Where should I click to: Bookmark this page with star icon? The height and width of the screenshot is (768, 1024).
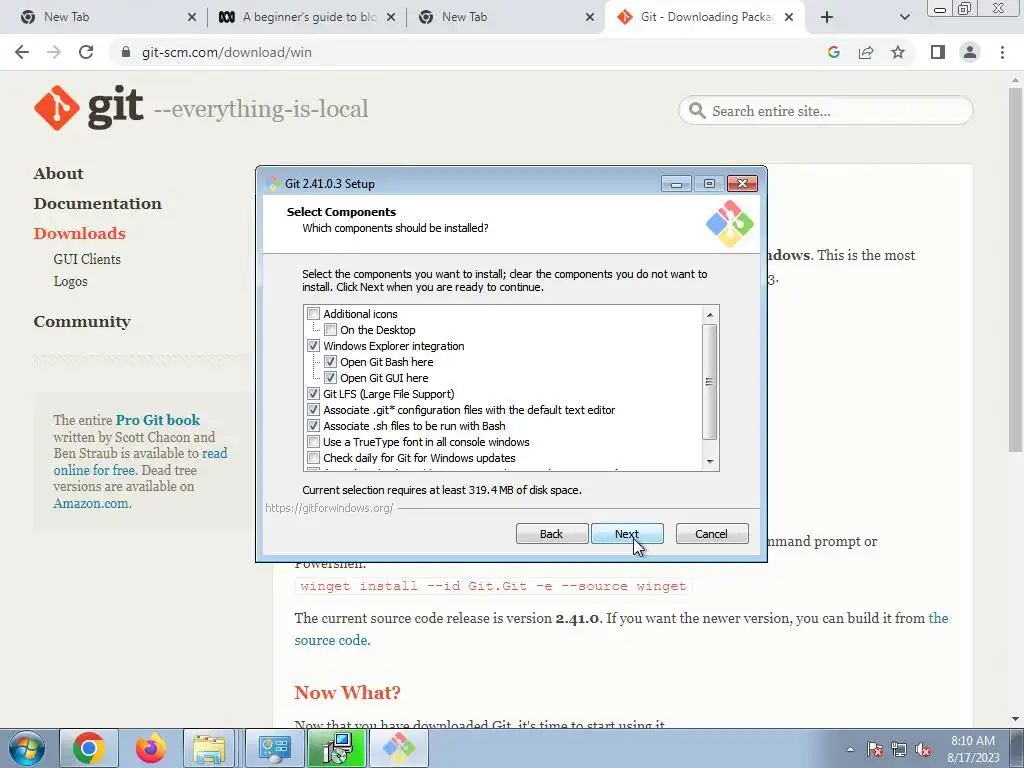tap(898, 52)
